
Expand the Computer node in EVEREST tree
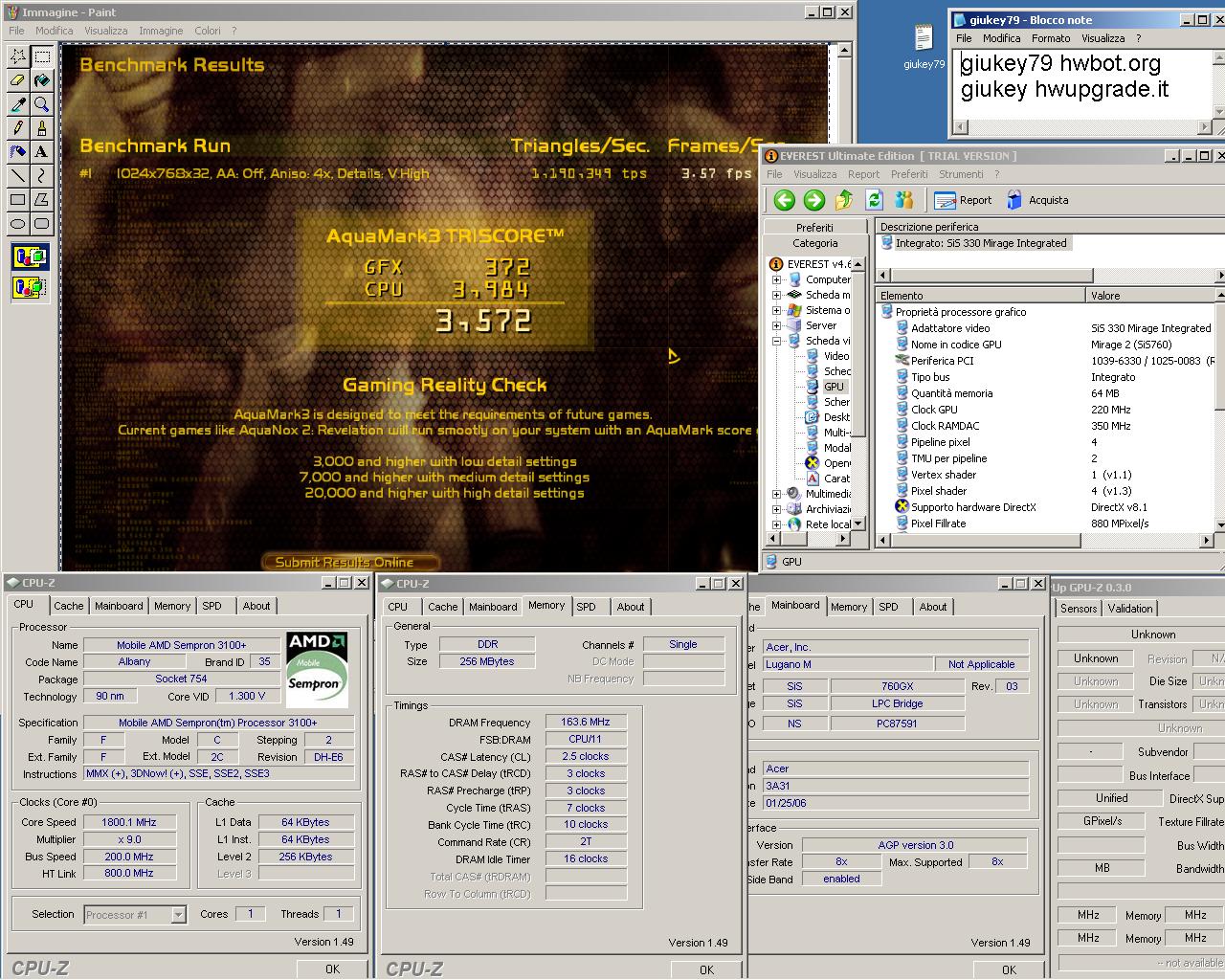[777, 279]
